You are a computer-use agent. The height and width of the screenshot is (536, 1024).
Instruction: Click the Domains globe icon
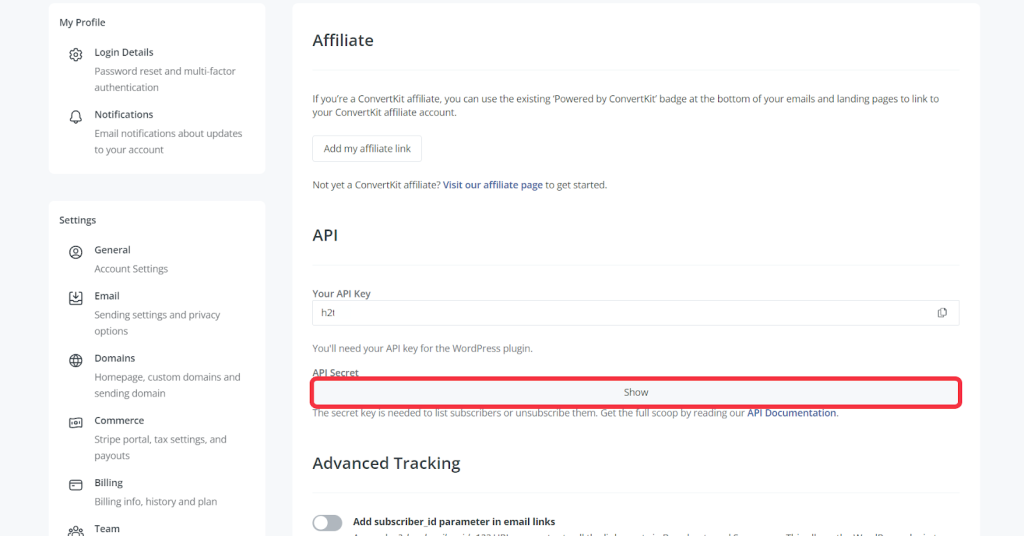[x=76, y=360]
